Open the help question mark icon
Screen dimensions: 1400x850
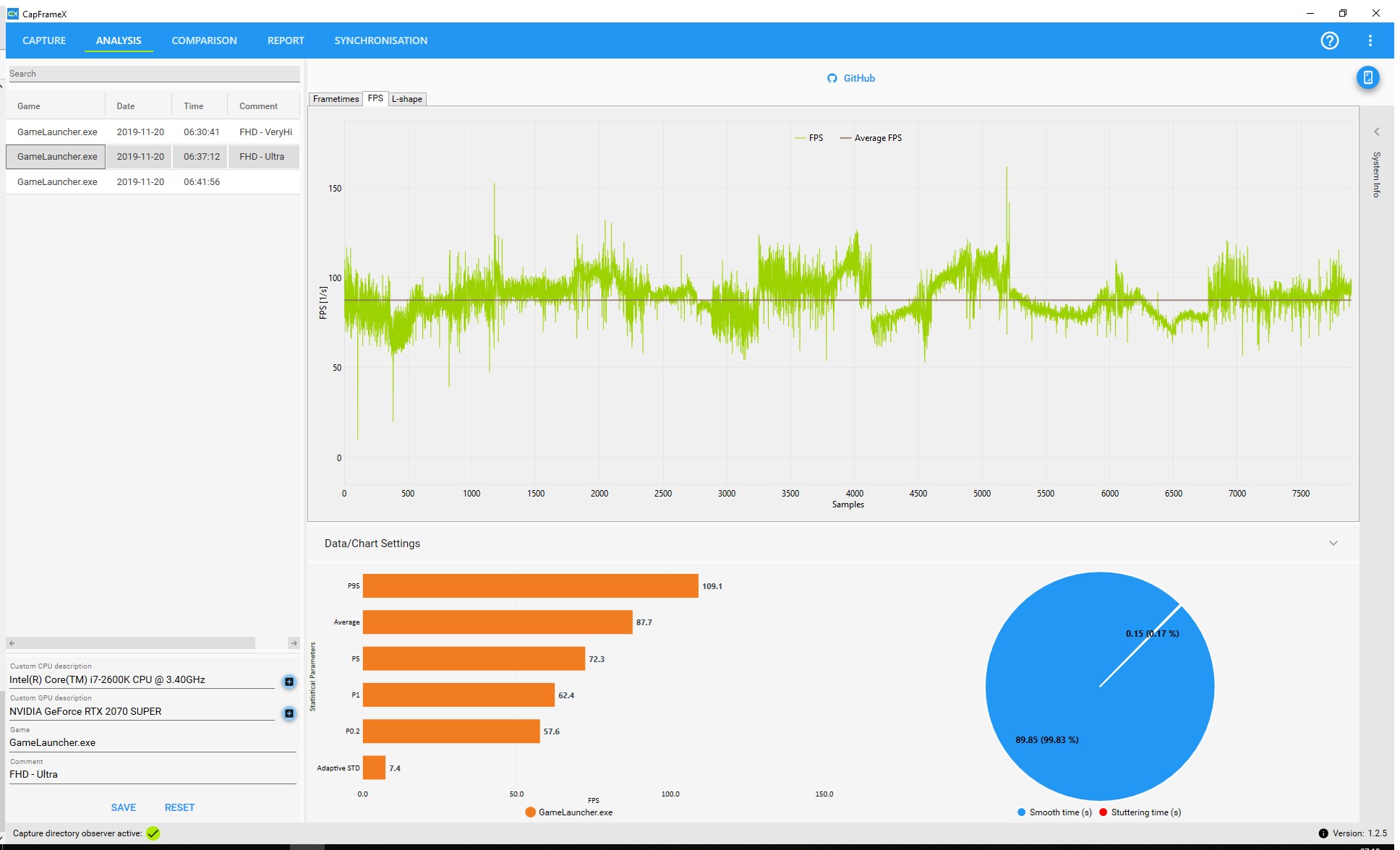point(1329,40)
